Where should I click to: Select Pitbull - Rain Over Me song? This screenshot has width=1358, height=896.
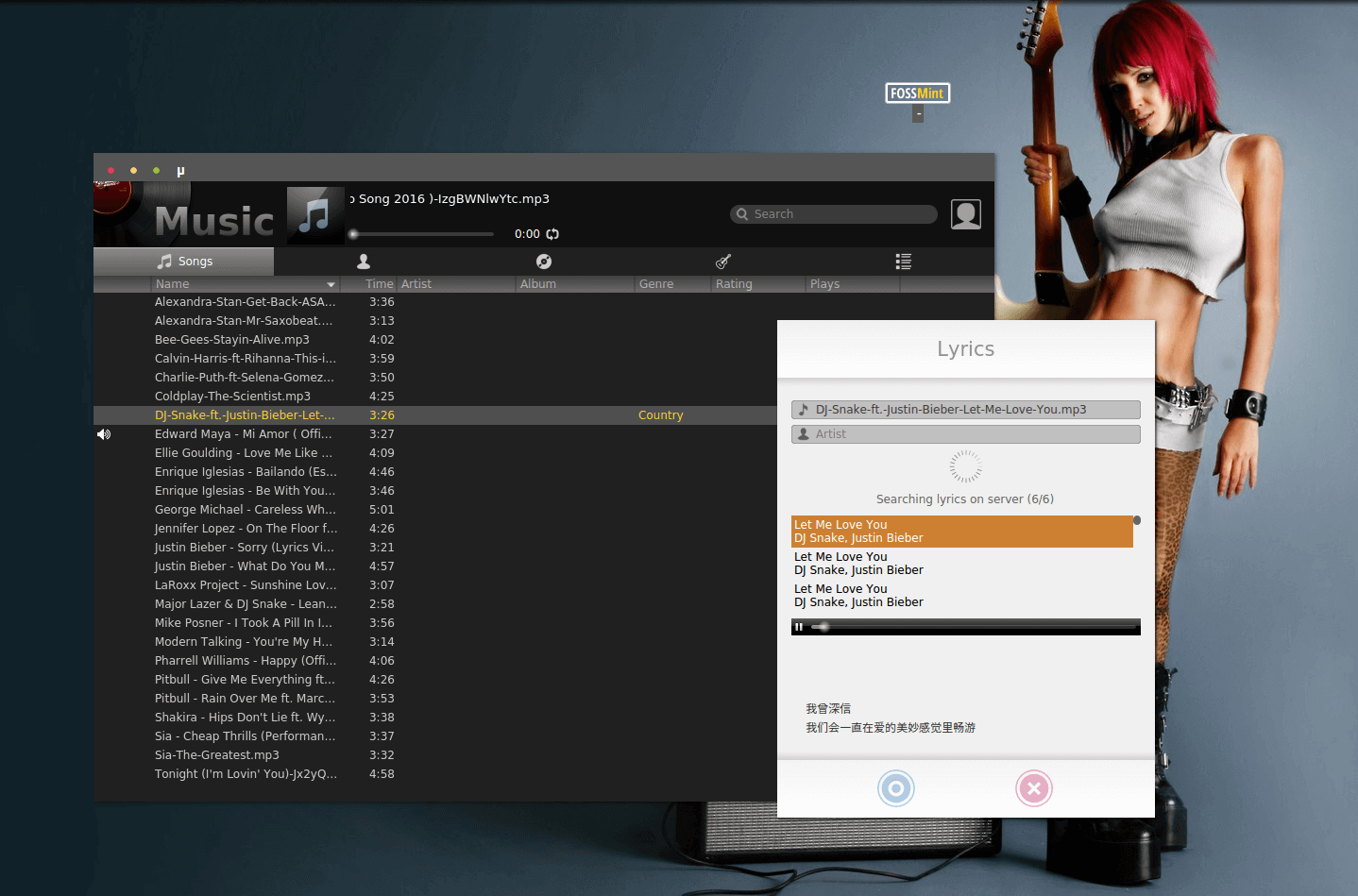pos(246,699)
